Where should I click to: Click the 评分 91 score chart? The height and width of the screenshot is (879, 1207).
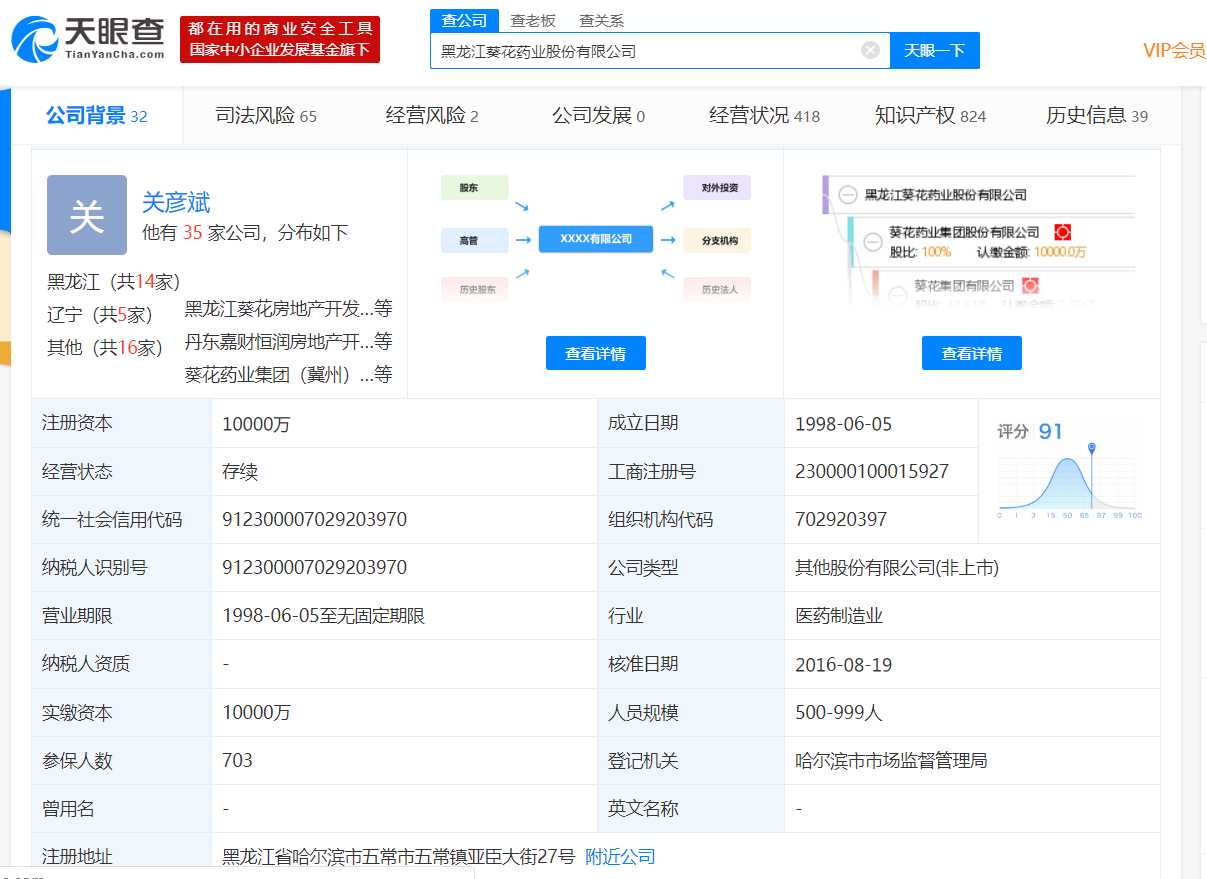pyautogui.click(x=1068, y=472)
